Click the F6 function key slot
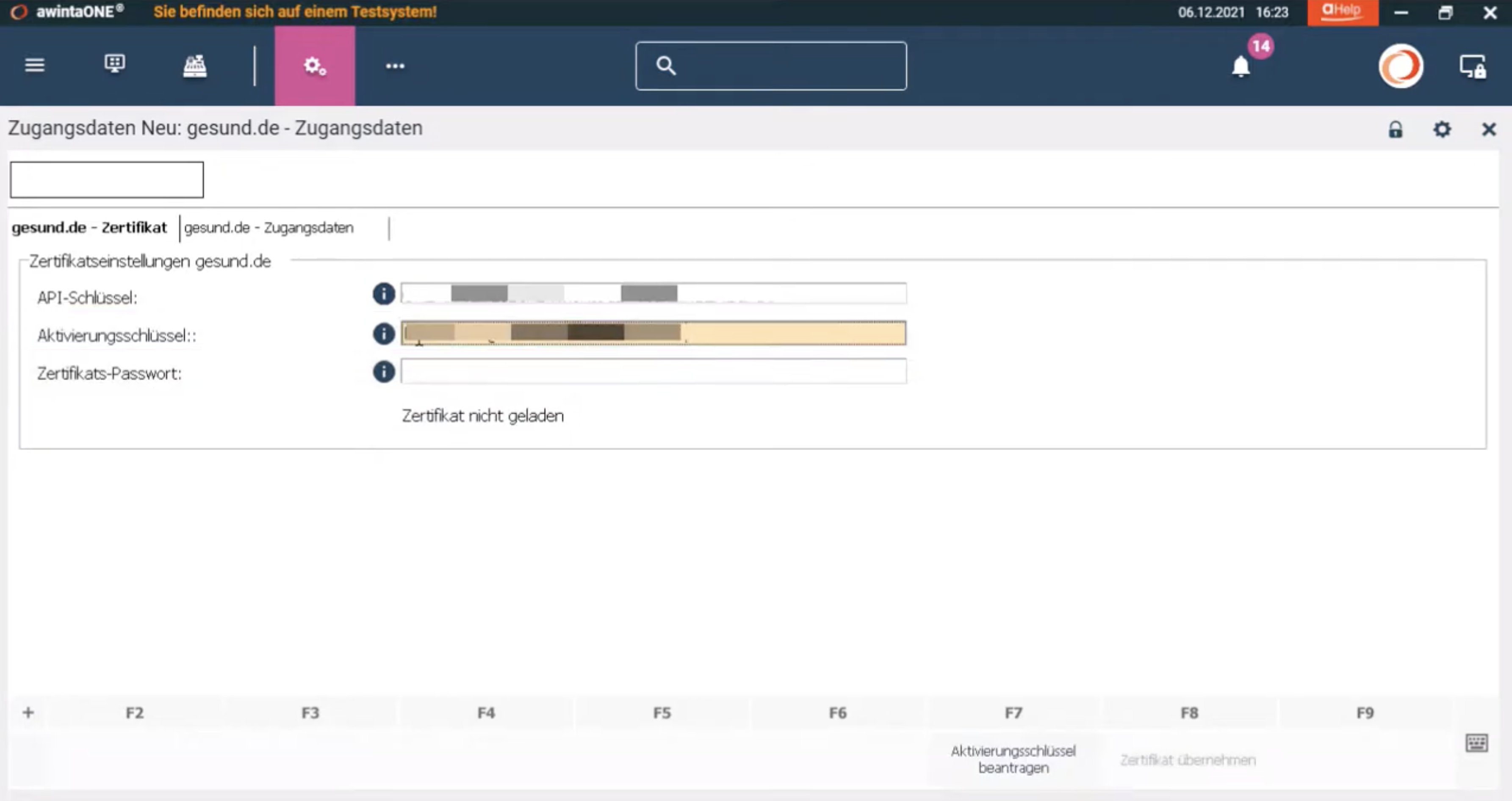This screenshot has width=1512, height=801. point(838,713)
